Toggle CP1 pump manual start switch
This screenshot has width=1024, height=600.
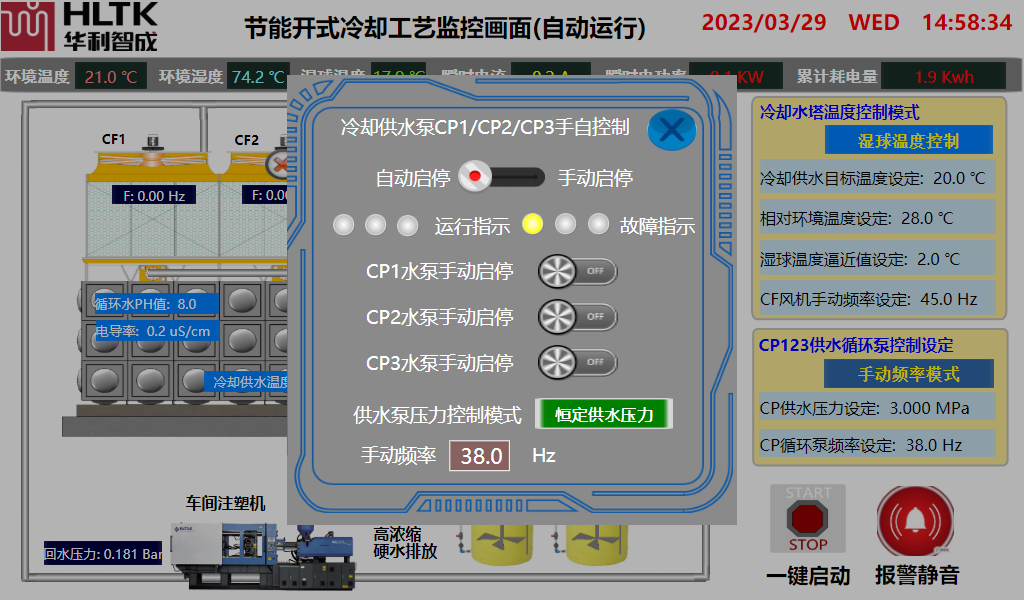pyautogui.click(x=577, y=271)
